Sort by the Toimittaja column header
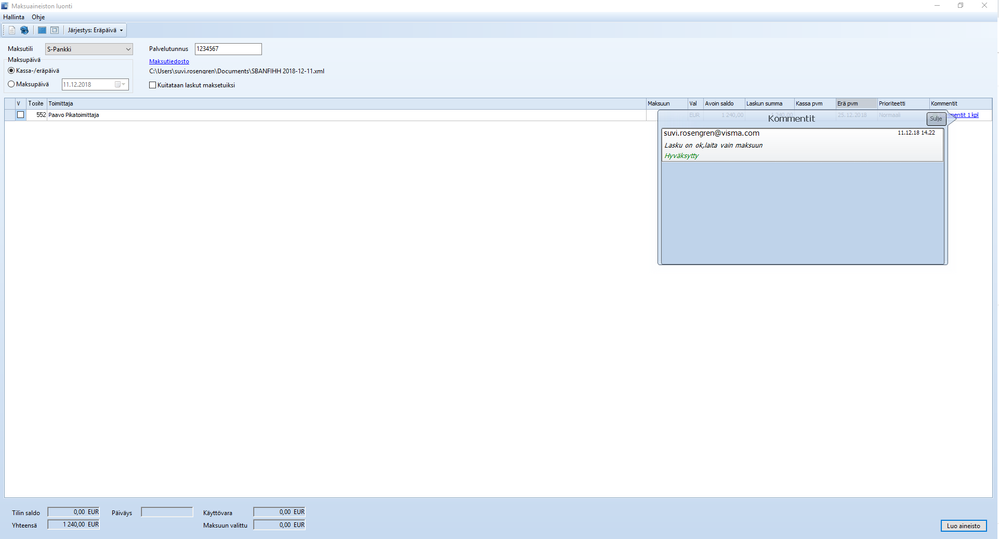 [346, 103]
